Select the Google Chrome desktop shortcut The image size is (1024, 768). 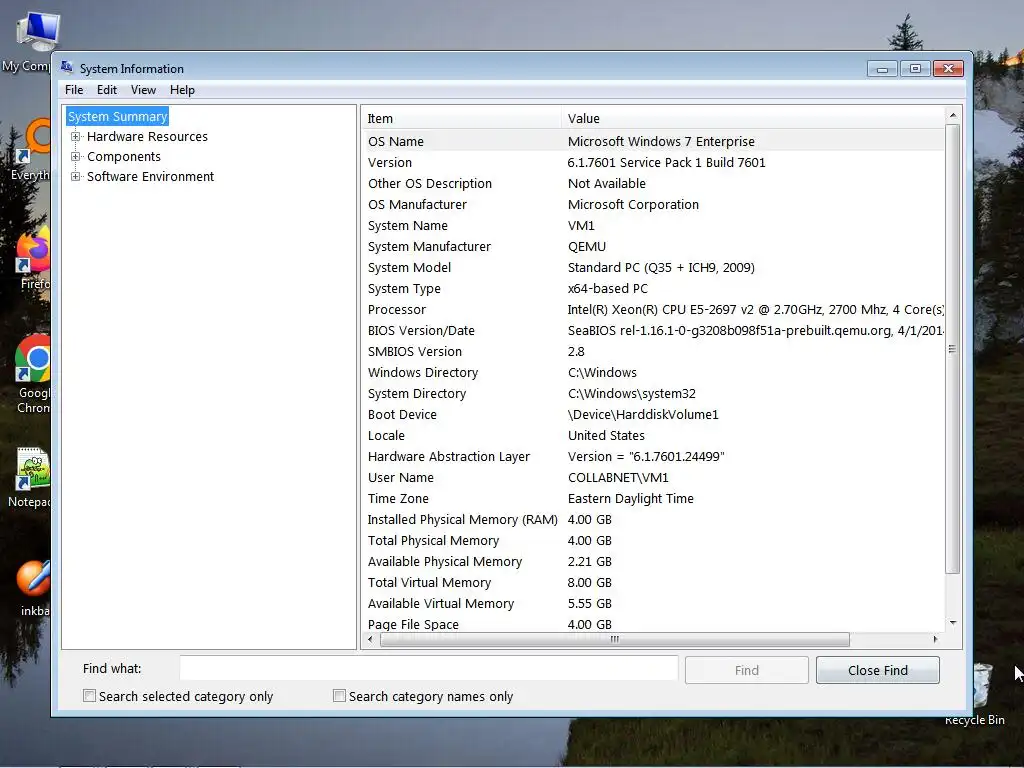tap(31, 375)
